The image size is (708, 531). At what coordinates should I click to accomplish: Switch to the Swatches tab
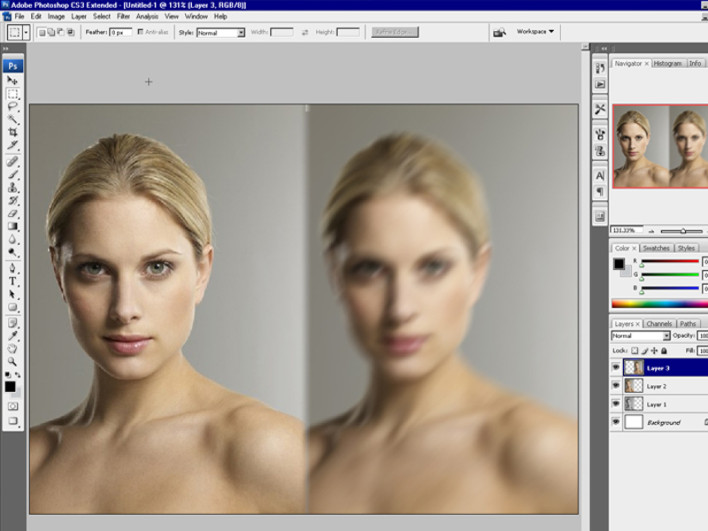[x=656, y=248]
